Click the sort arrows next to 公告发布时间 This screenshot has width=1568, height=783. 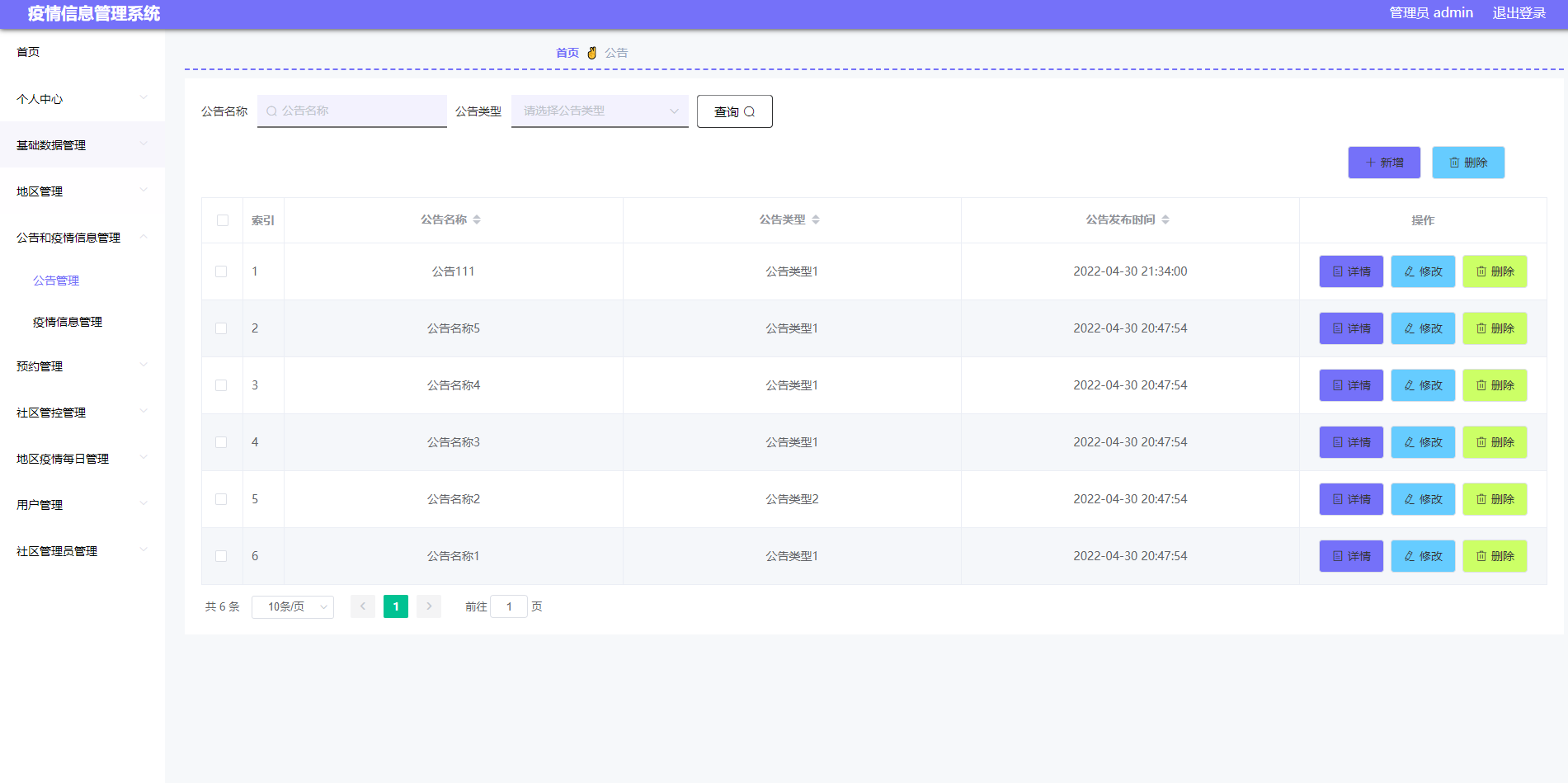(x=1165, y=219)
